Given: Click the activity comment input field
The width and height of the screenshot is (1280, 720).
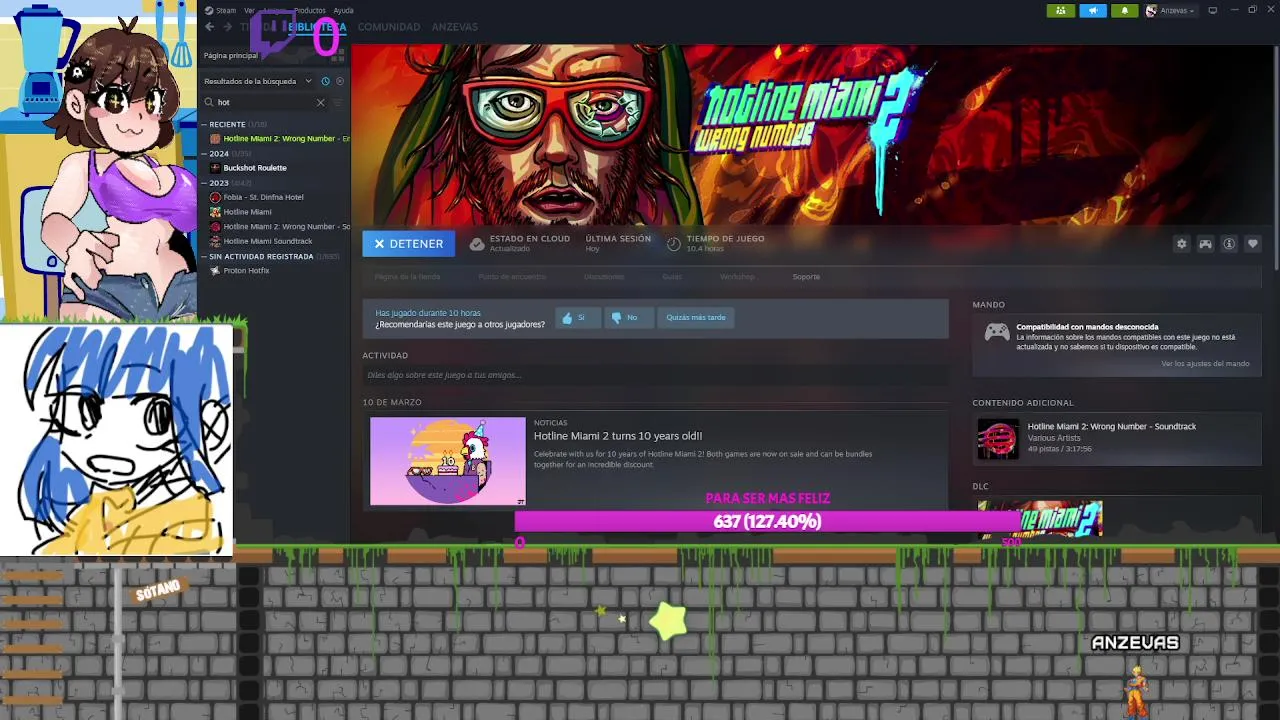Looking at the screenshot, I should point(655,375).
